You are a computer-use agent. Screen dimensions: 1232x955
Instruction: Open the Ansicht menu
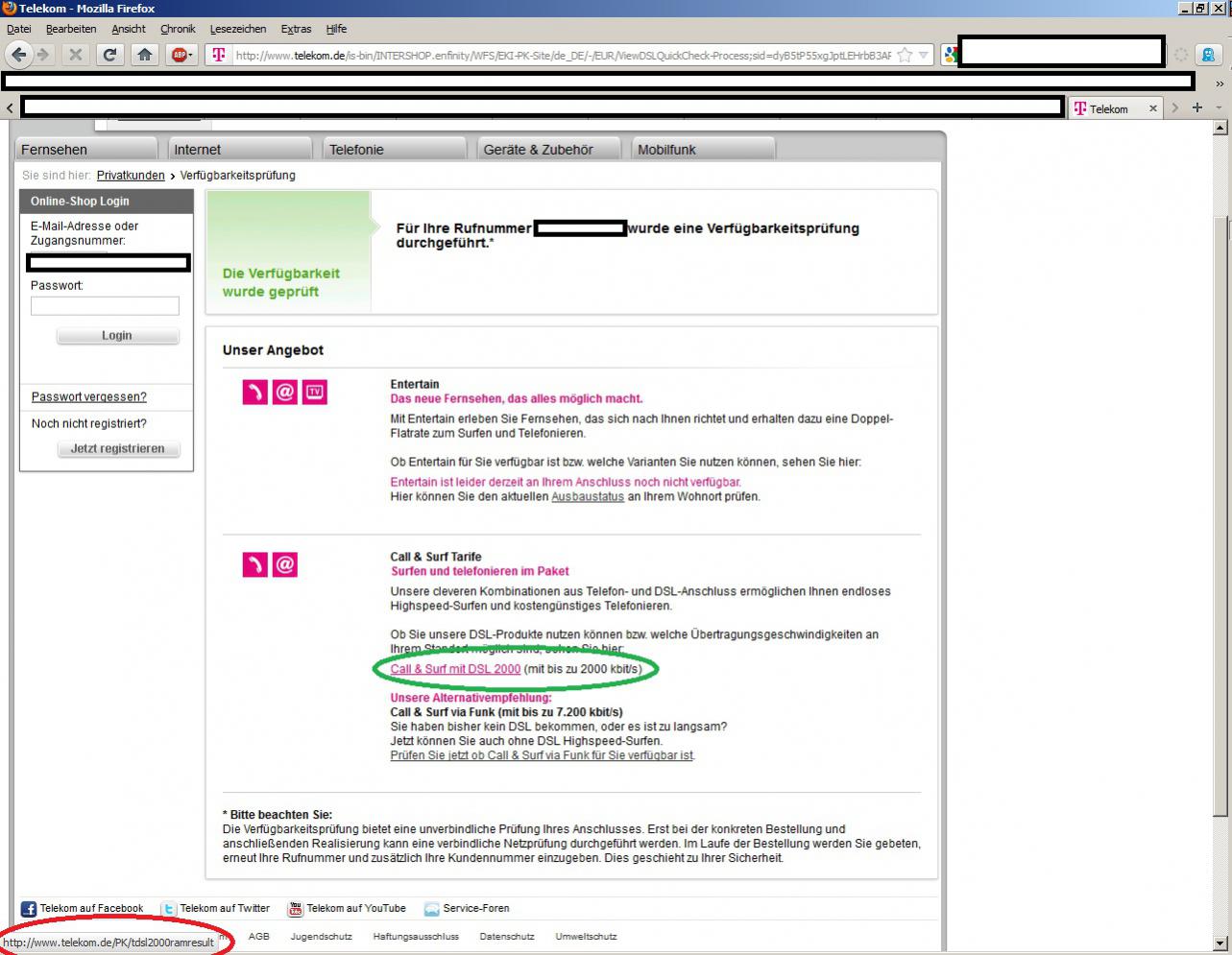coord(129,29)
